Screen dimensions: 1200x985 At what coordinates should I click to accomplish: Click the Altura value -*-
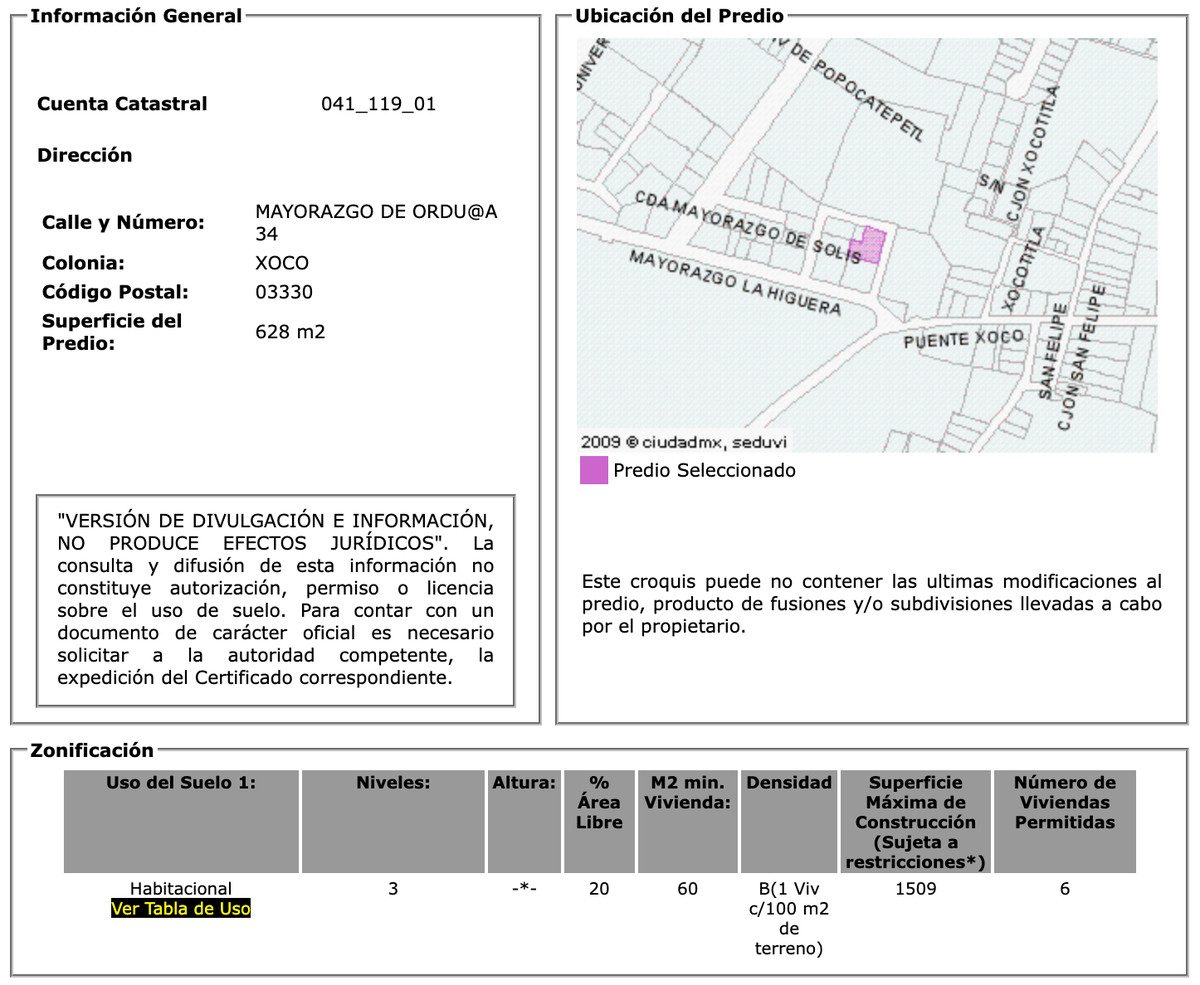click(524, 888)
